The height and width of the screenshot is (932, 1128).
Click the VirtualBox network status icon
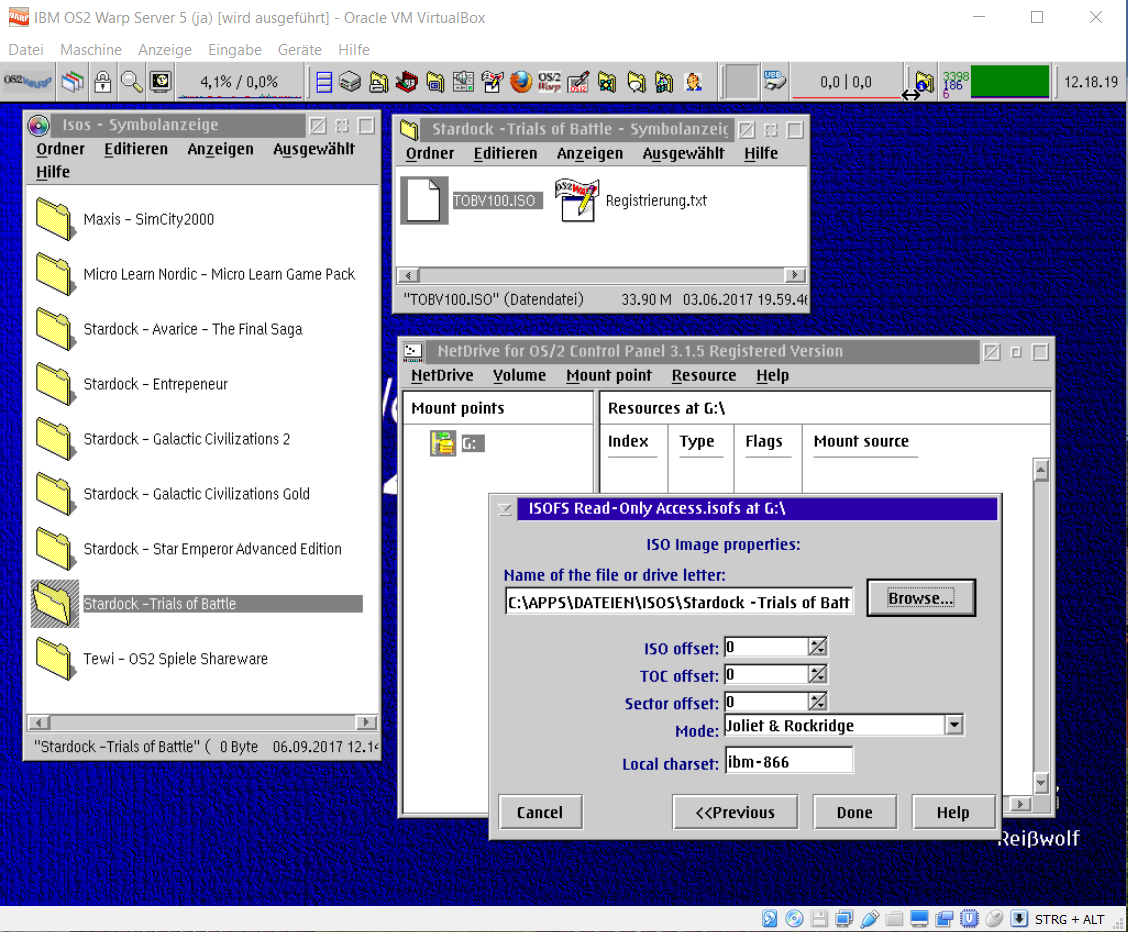(844, 918)
